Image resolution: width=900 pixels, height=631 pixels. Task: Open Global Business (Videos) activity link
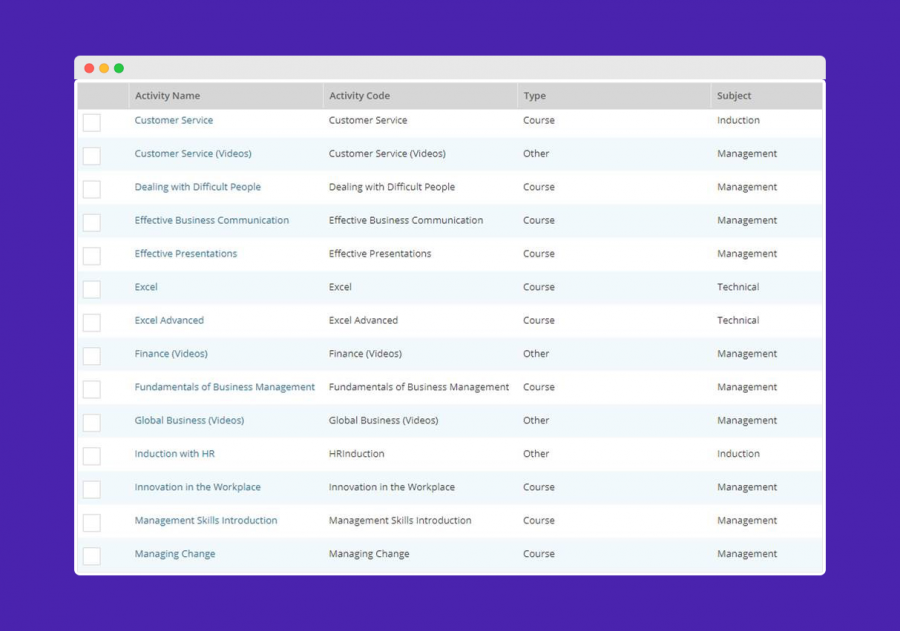click(189, 420)
